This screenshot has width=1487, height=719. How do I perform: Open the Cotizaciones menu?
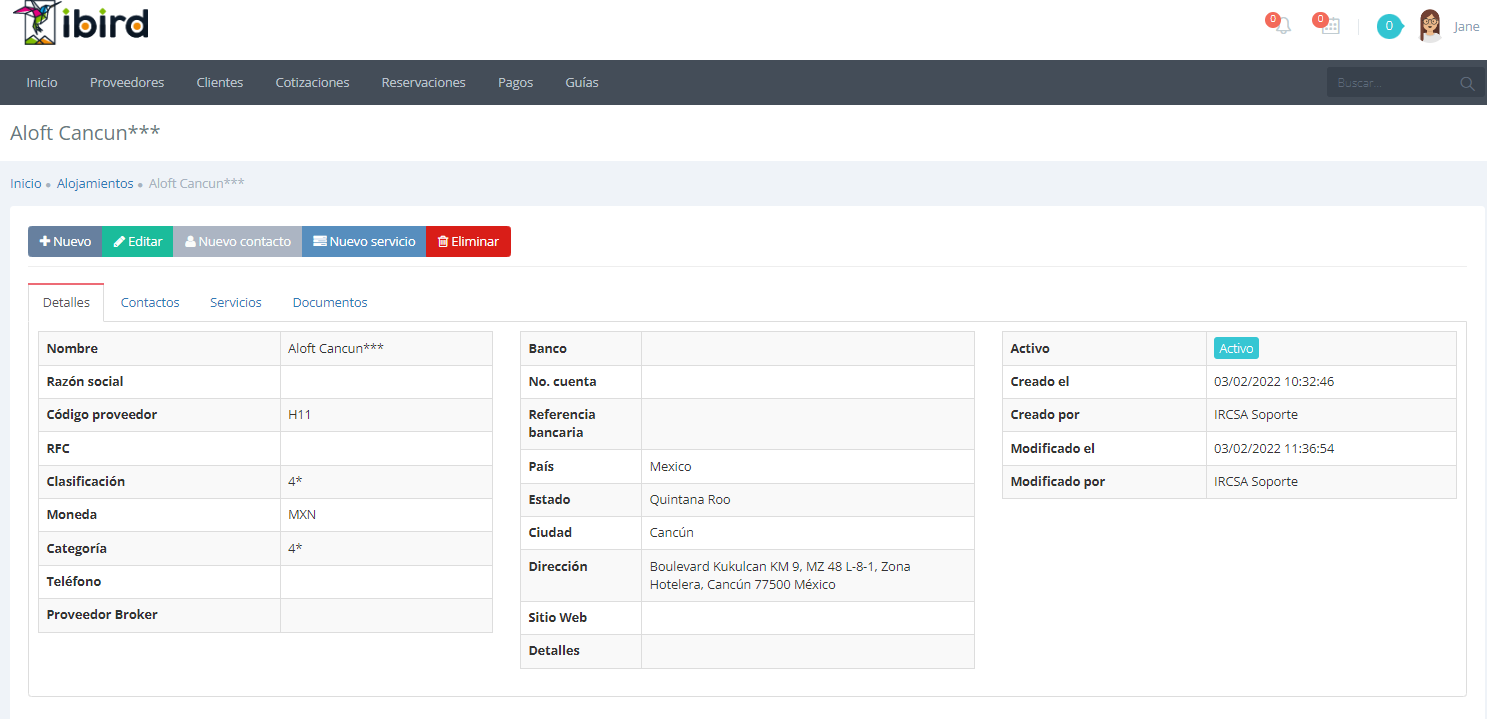[x=313, y=82]
